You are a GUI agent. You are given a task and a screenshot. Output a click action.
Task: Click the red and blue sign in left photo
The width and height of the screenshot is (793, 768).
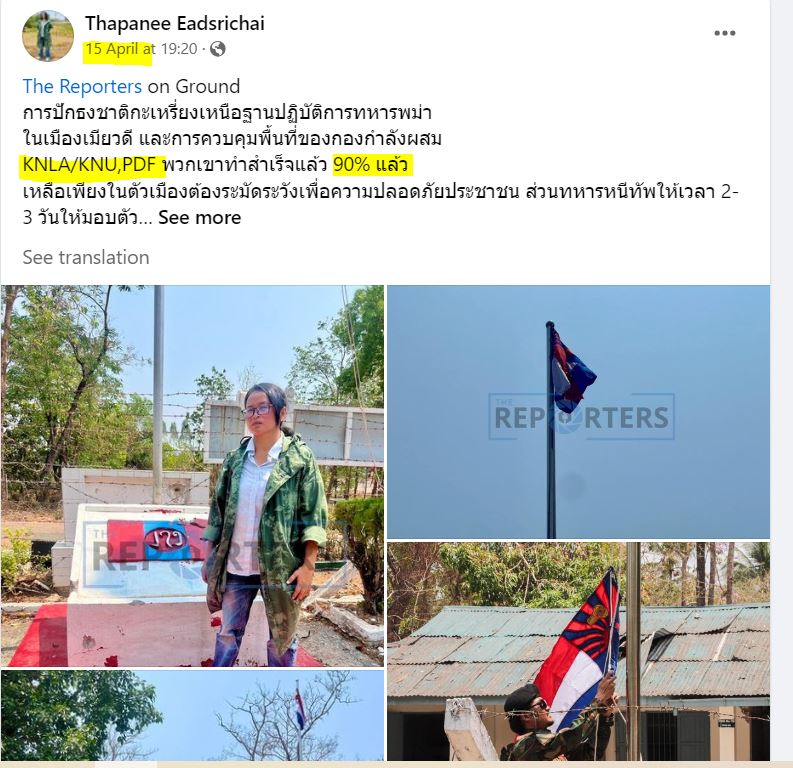coord(155,540)
